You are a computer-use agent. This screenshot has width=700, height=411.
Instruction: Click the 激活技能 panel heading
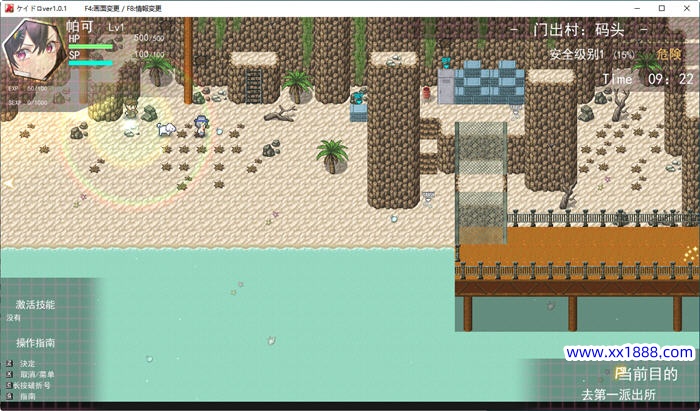pyautogui.click(x=35, y=304)
